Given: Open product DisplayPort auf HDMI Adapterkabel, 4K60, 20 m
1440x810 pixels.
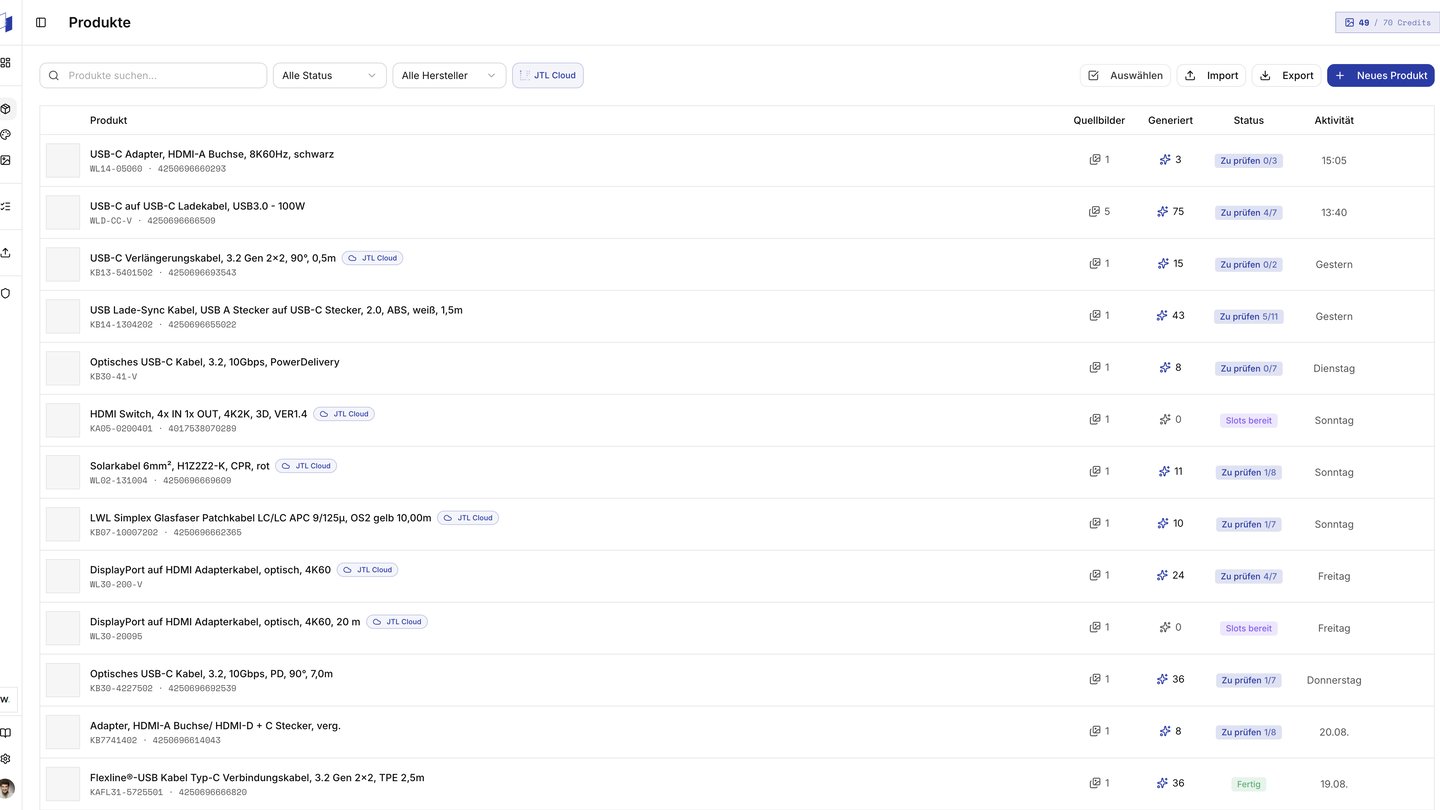Looking at the screenshot, I should (225, 622).
